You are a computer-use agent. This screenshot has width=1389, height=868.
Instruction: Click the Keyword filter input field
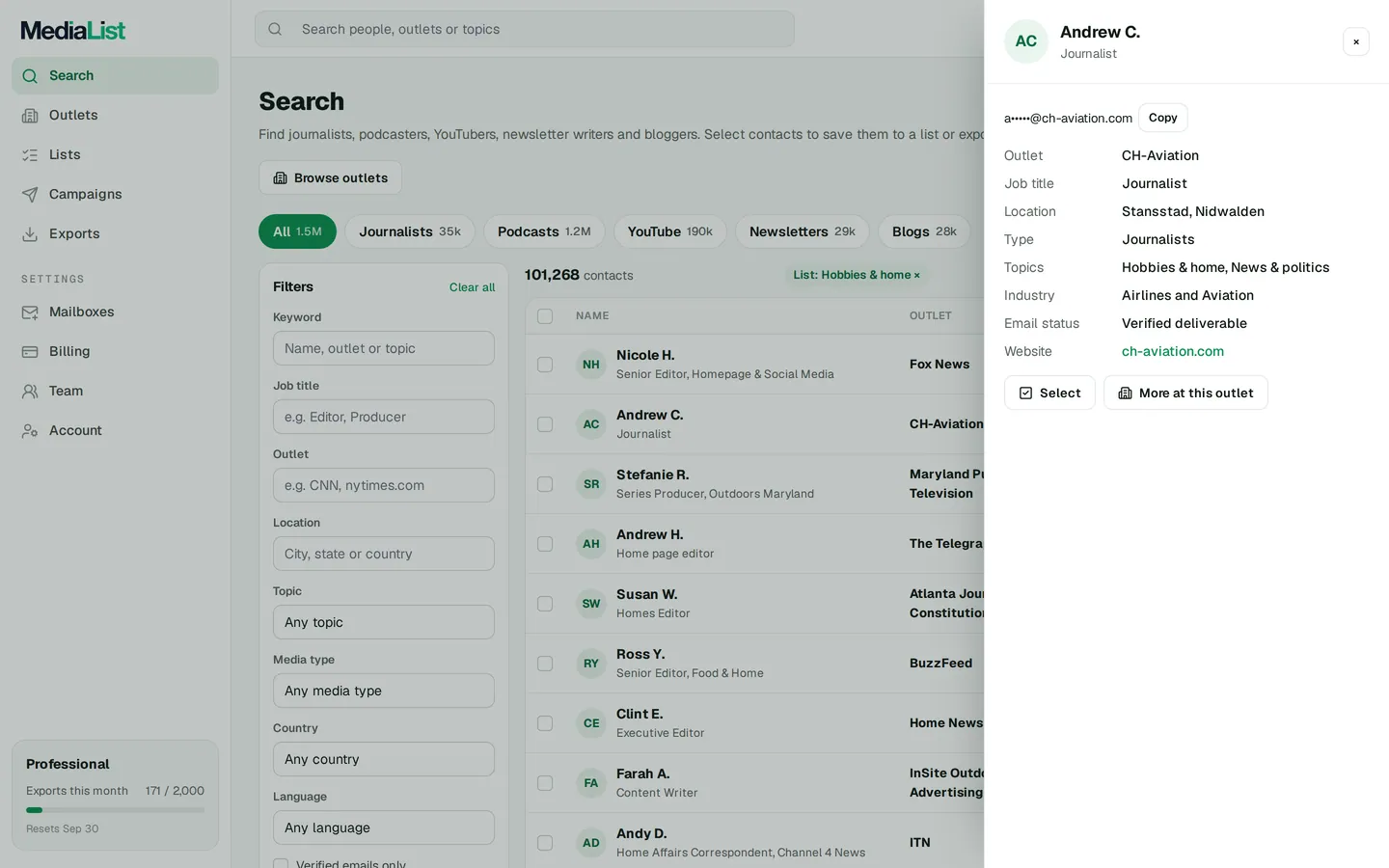click(384, 348)
